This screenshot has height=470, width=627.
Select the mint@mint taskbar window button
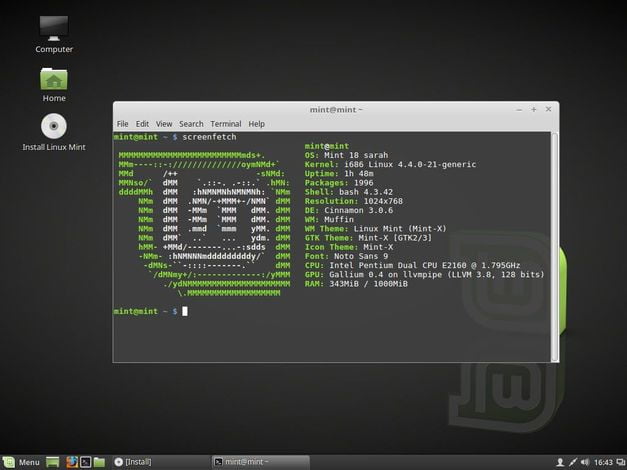pos(260,462)
